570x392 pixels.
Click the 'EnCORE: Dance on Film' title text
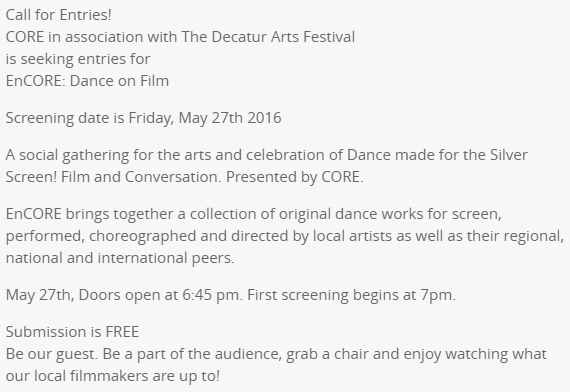[87, 81]
